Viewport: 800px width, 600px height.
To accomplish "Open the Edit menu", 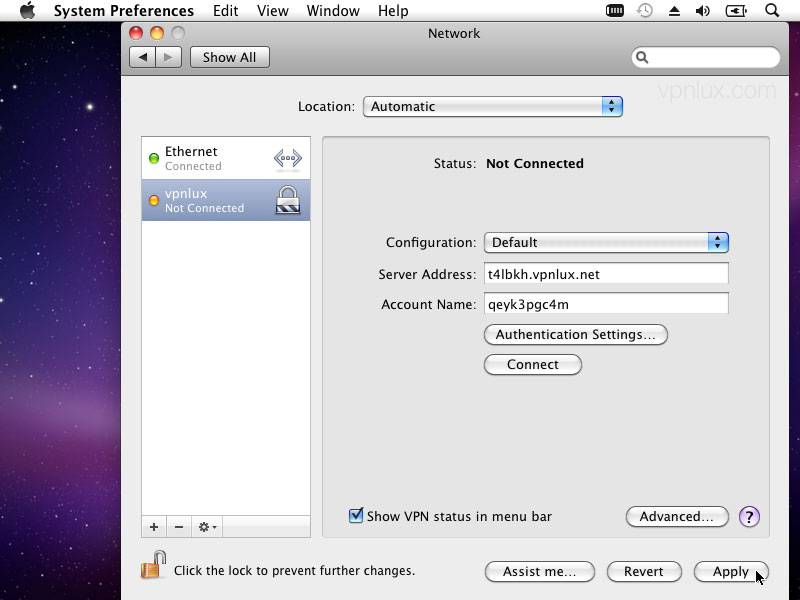I will pyautogui.click(x=226, y=11).
